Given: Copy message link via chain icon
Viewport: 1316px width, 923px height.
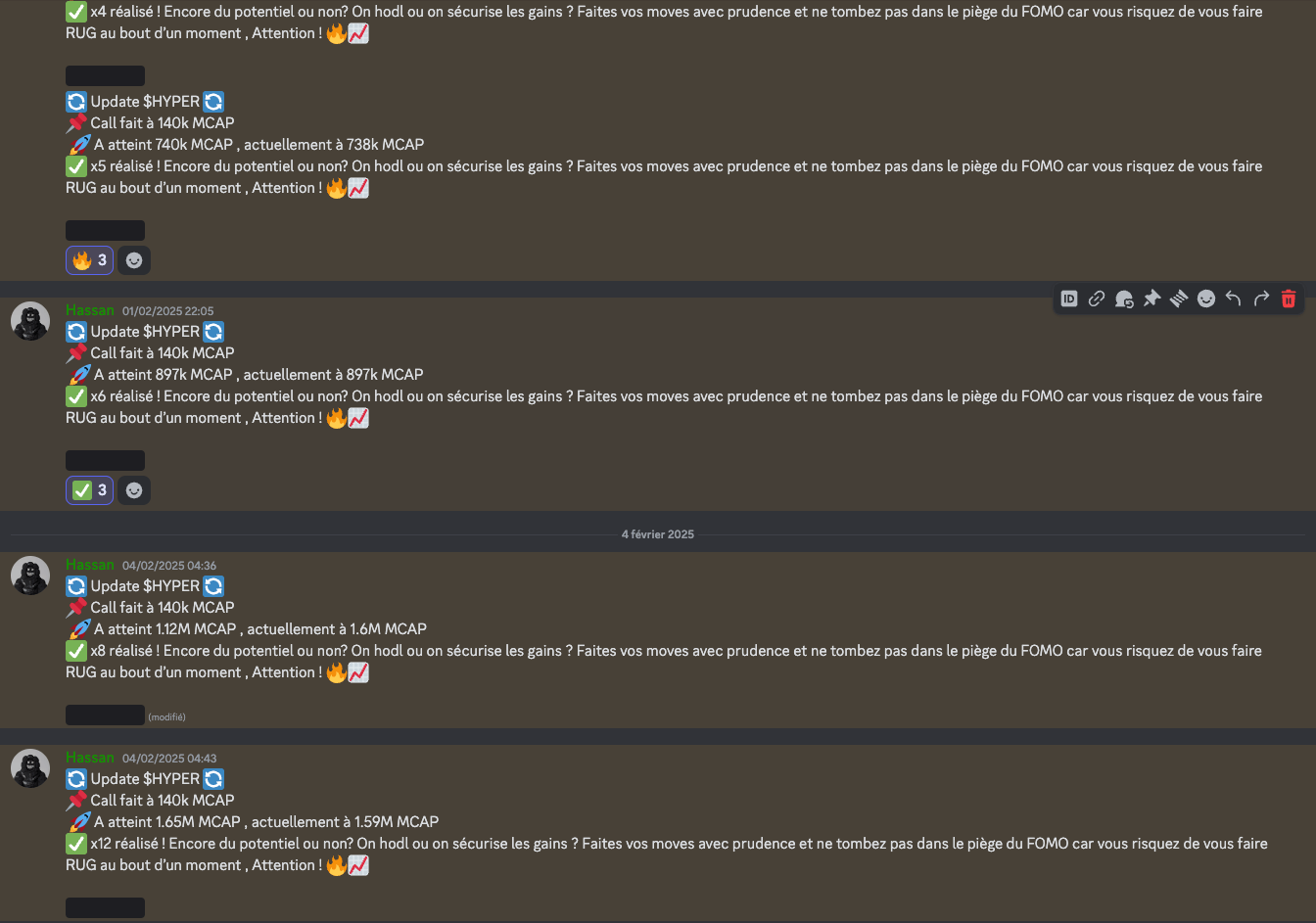Looking at the screenshot, I should (x=1097, y=299).
